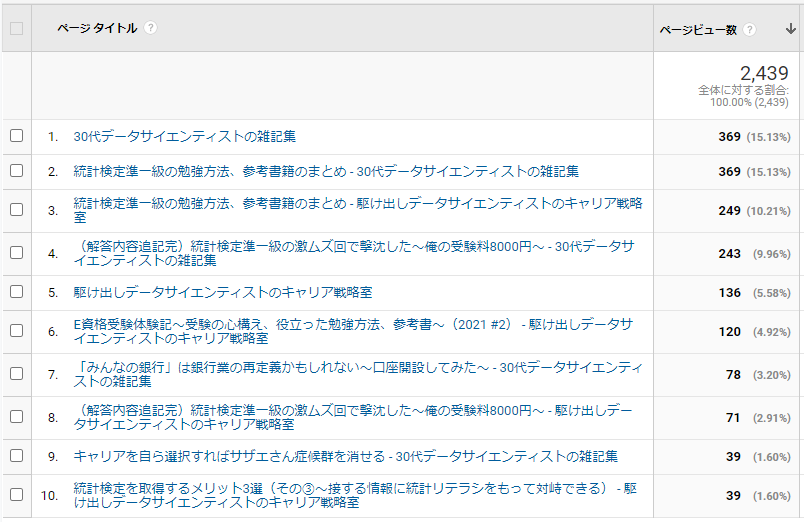Check the box for row 5
Viewport: 804px width, 522px height.
pyautogui.click(x=16, y=292)
